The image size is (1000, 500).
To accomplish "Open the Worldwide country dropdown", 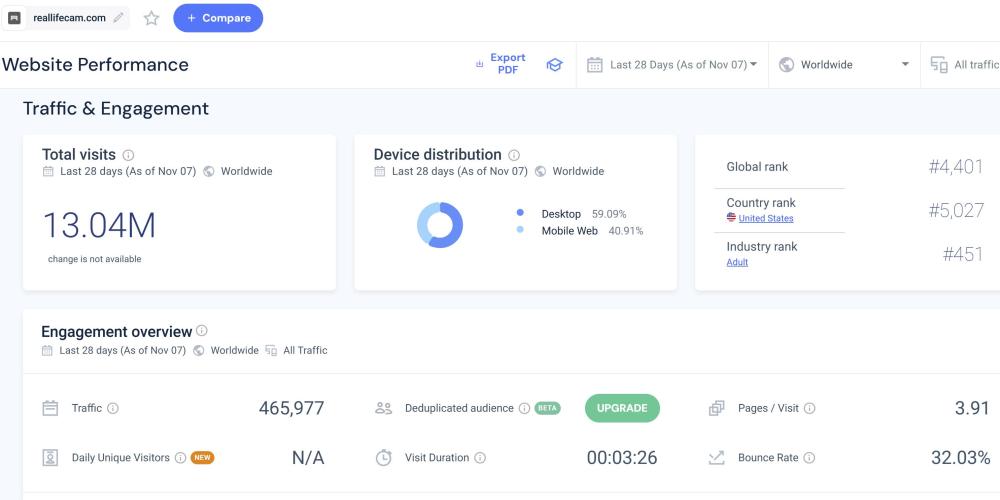I will (x=844, y=65).
